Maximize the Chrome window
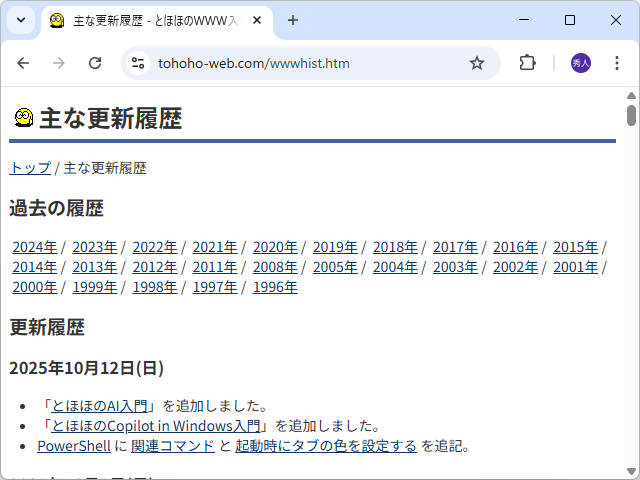This screenshot has width=640, height=480. 570,20
